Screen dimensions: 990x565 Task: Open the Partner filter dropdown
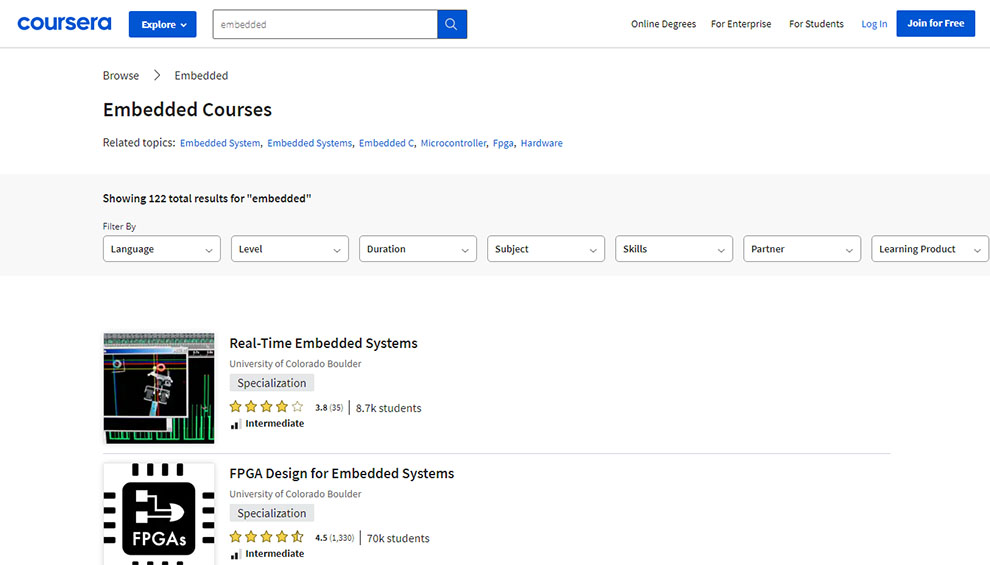[802, 249]
